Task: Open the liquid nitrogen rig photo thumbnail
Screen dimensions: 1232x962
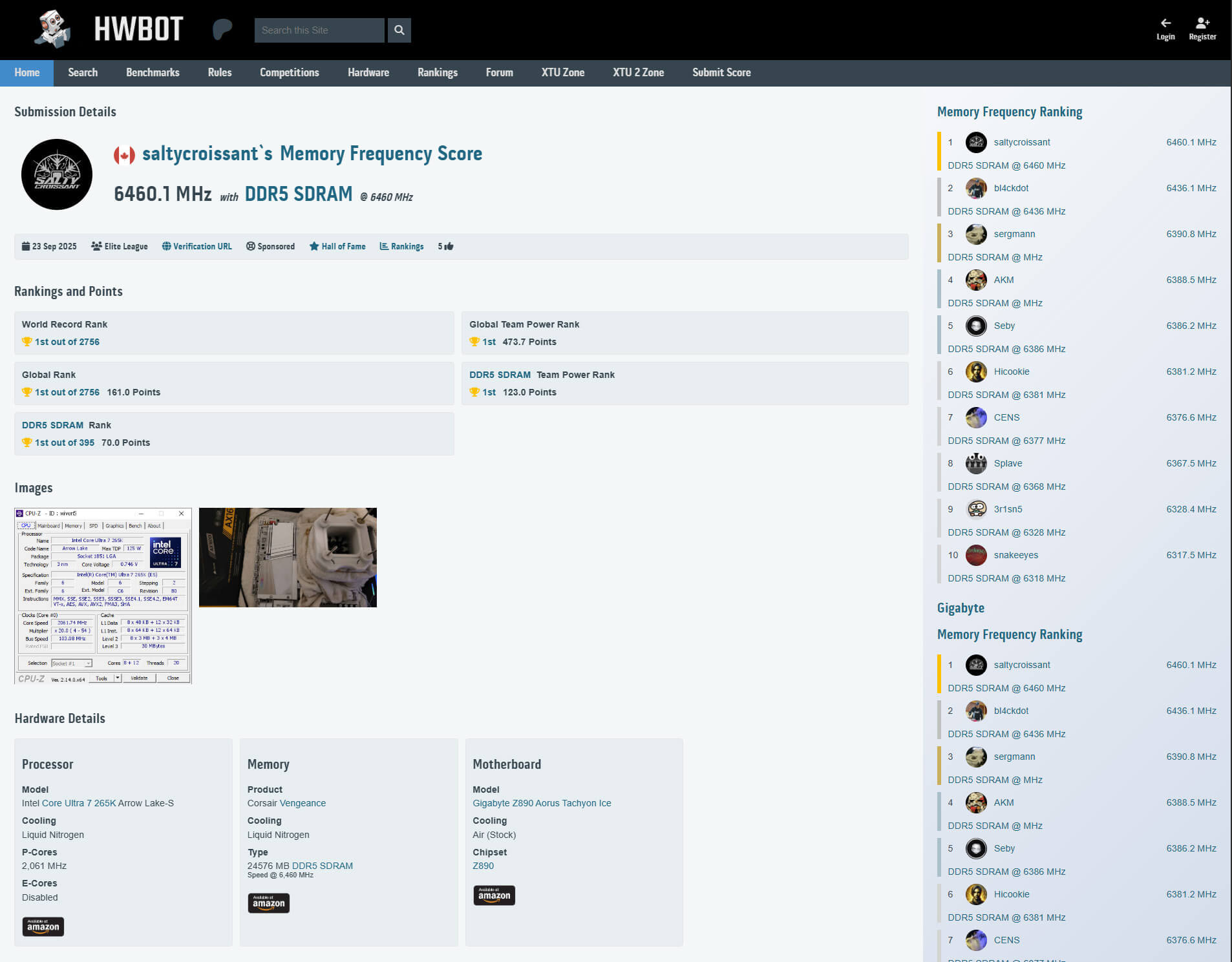Action: pos(288,558)
